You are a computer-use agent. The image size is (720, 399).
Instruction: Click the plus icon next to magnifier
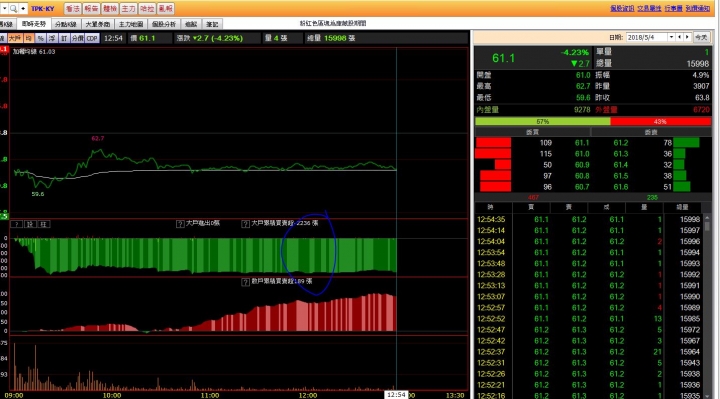click(x=22, y=8)
